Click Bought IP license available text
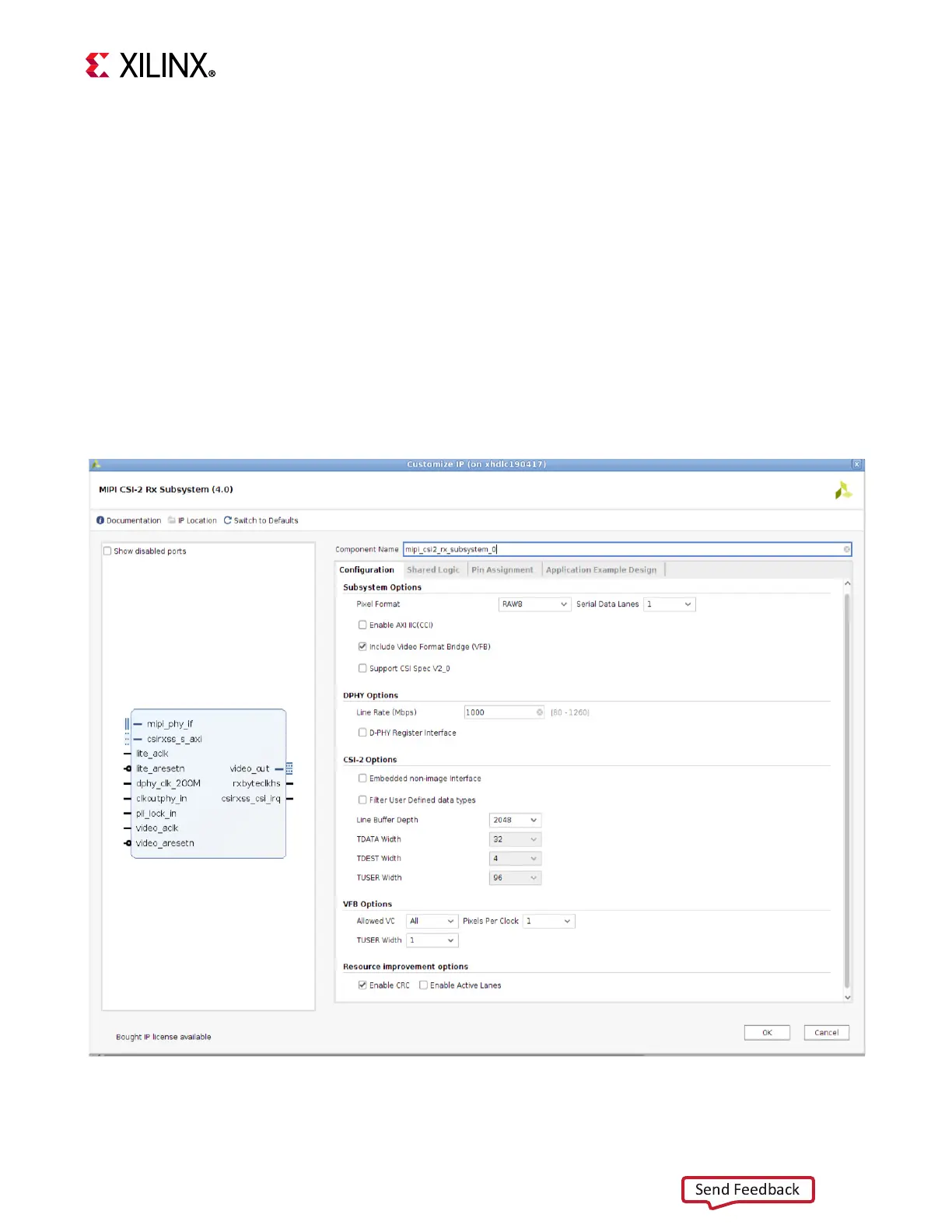The width and height of the screenshot is (952, 1232). pos(163,1037)
